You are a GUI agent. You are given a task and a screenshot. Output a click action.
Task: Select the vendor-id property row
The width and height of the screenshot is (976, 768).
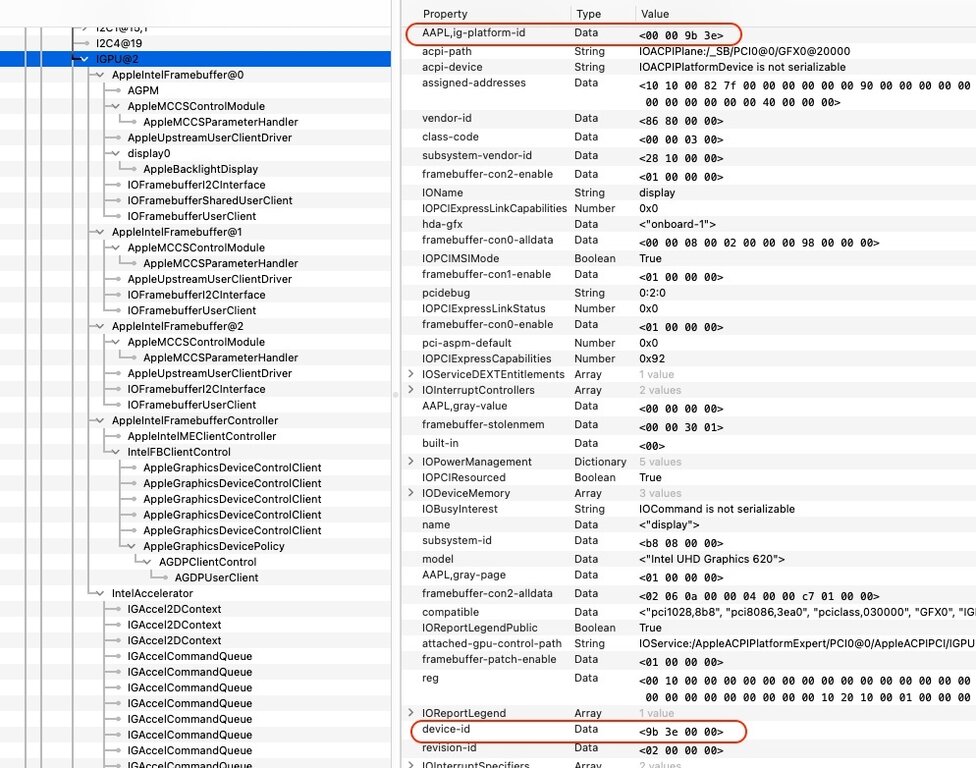coord(688,119)
